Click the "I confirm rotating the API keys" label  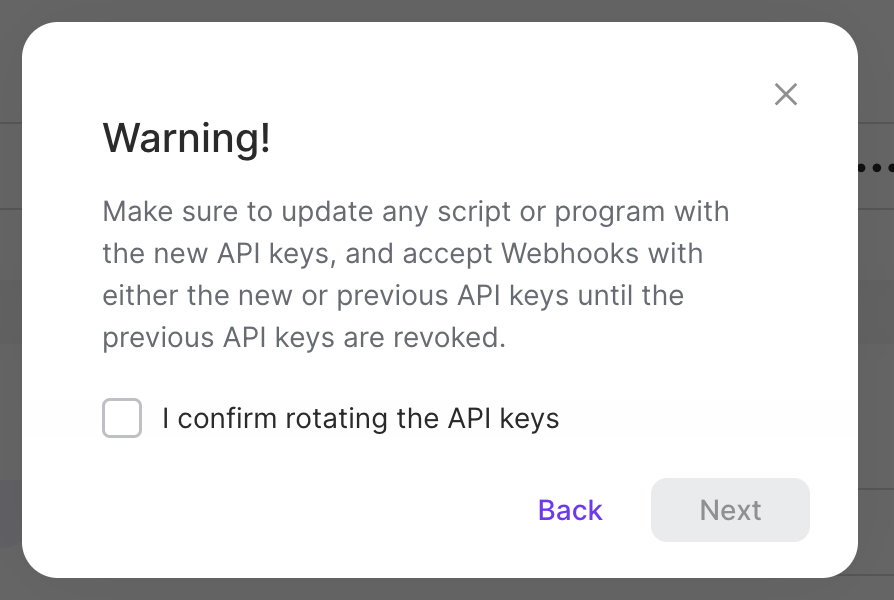coord(360,418)
